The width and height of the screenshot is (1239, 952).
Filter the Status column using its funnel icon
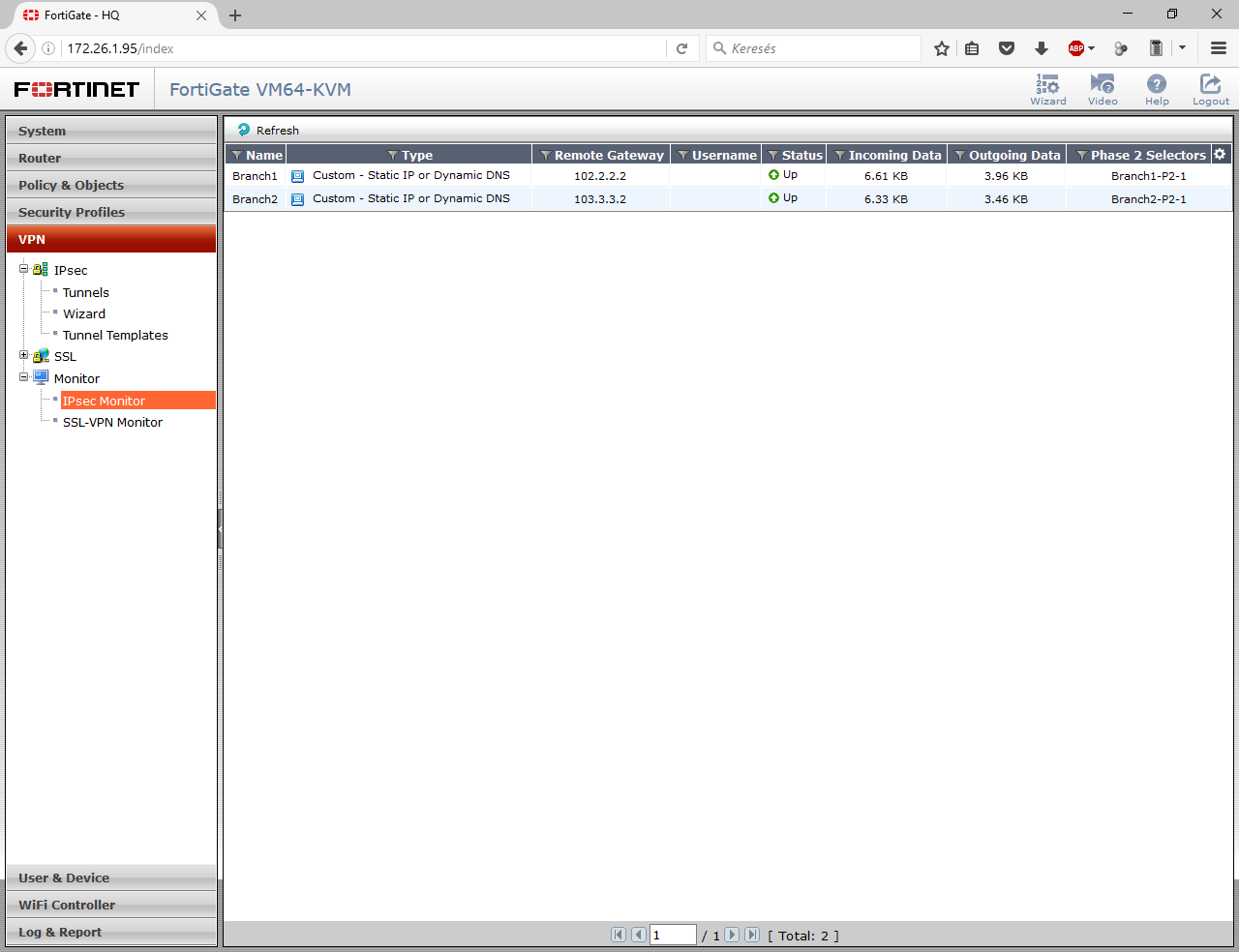pyautogui.click(x=770, y=154)
